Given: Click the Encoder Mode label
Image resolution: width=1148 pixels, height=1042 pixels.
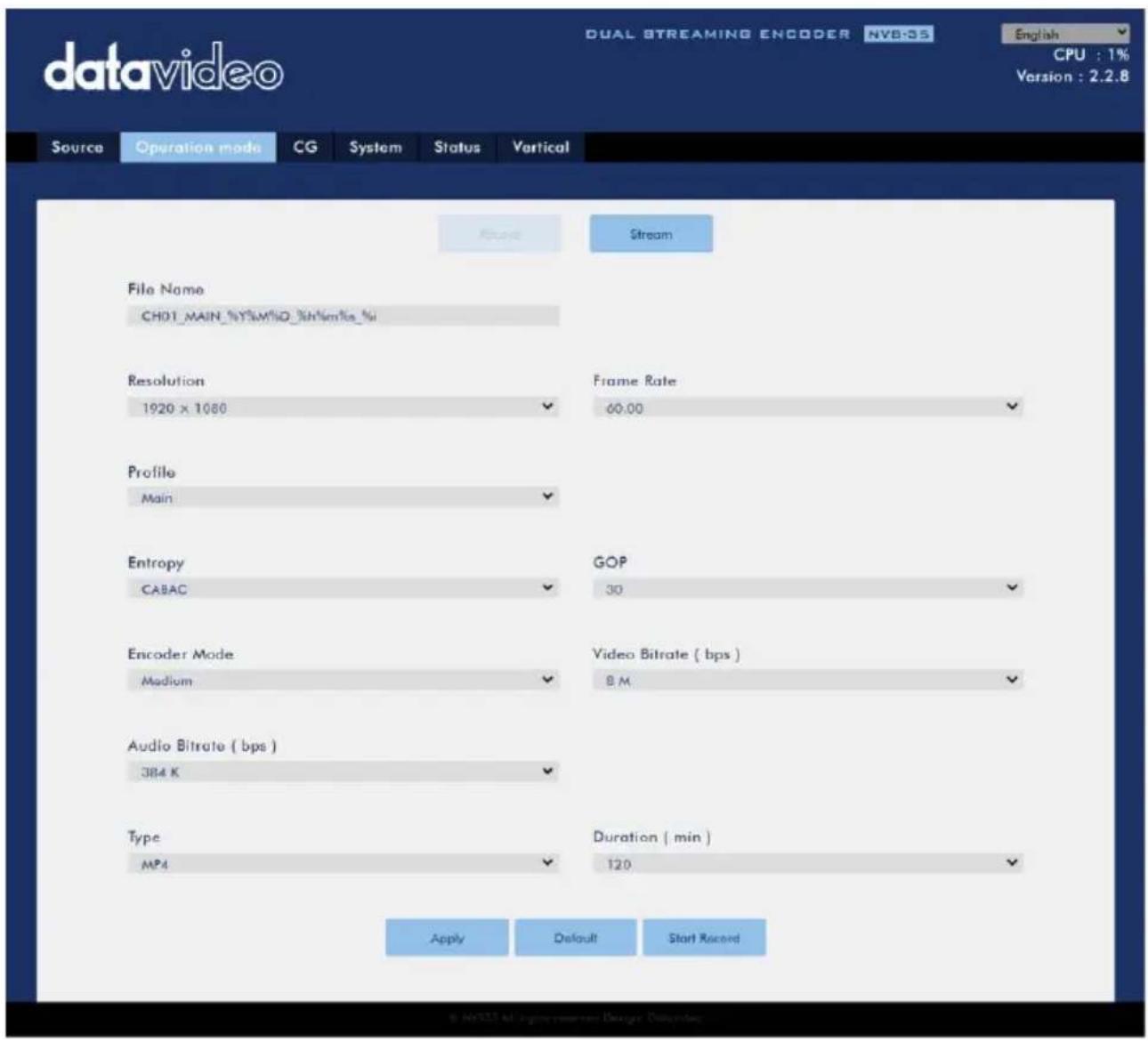Looking at the screenshot, I should click(181, 654).
